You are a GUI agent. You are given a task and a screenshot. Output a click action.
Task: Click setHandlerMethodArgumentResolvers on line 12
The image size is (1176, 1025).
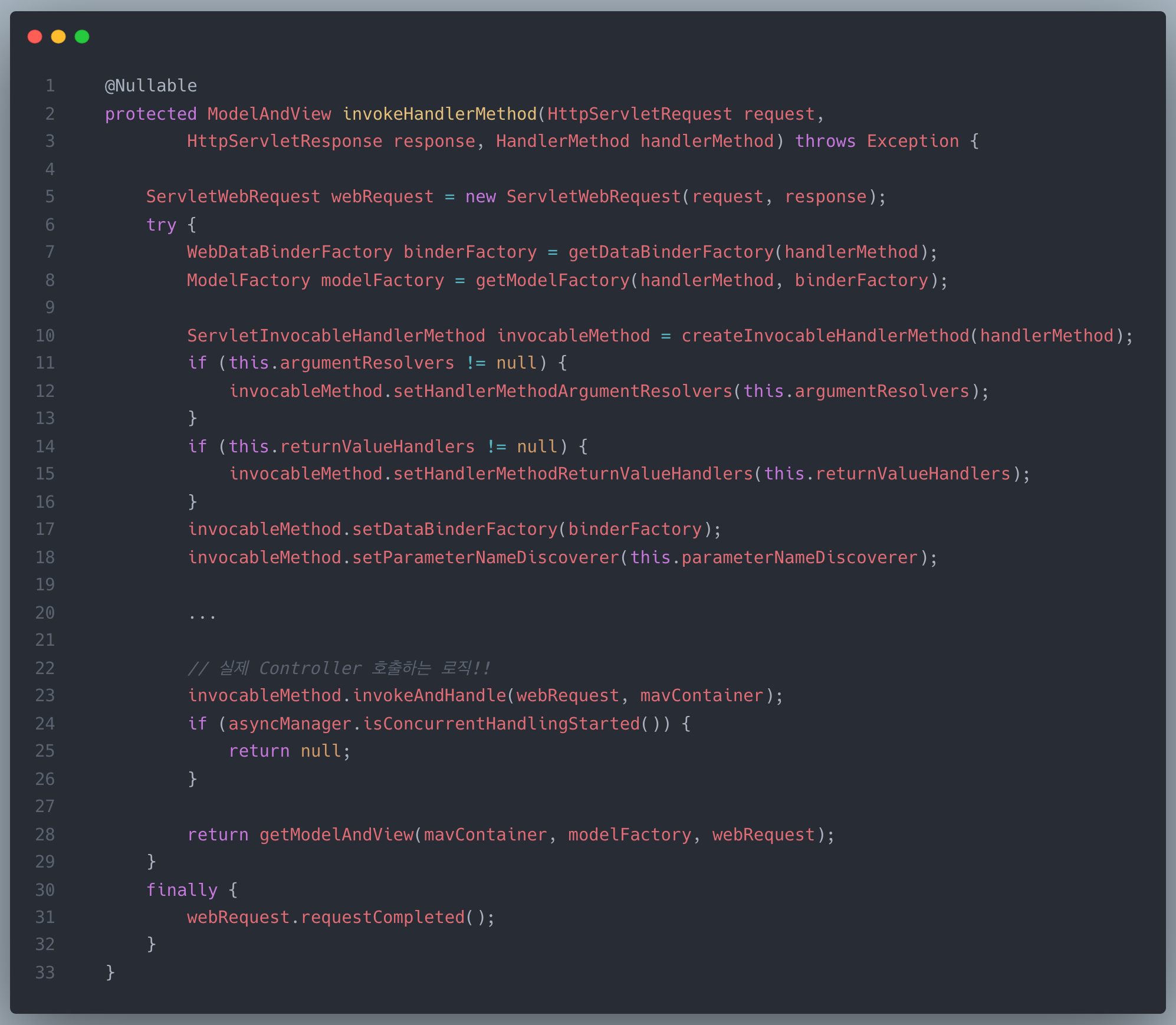point(563,391)
